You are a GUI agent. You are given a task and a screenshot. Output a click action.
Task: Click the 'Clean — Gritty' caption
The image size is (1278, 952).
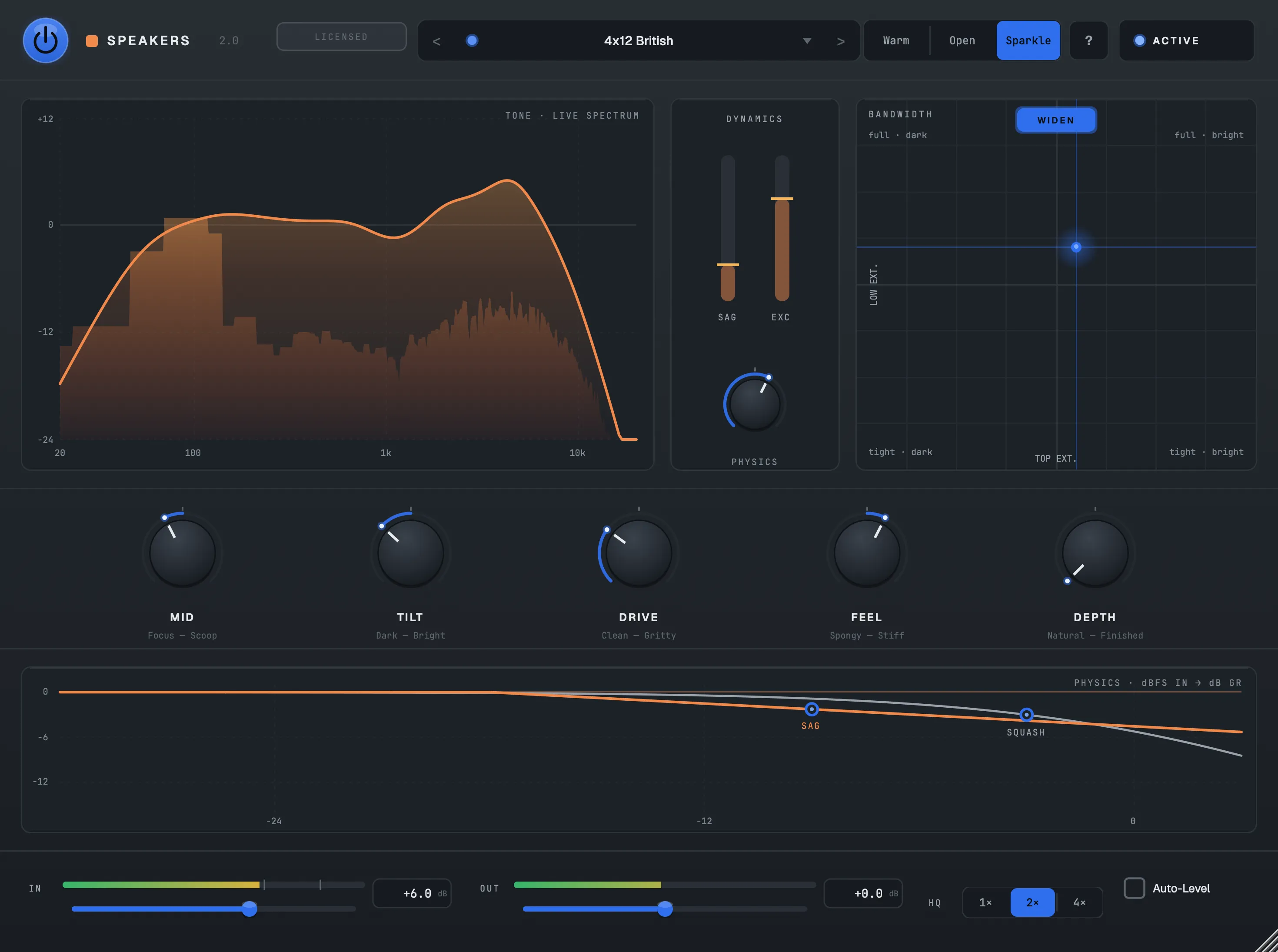[639, 635]
